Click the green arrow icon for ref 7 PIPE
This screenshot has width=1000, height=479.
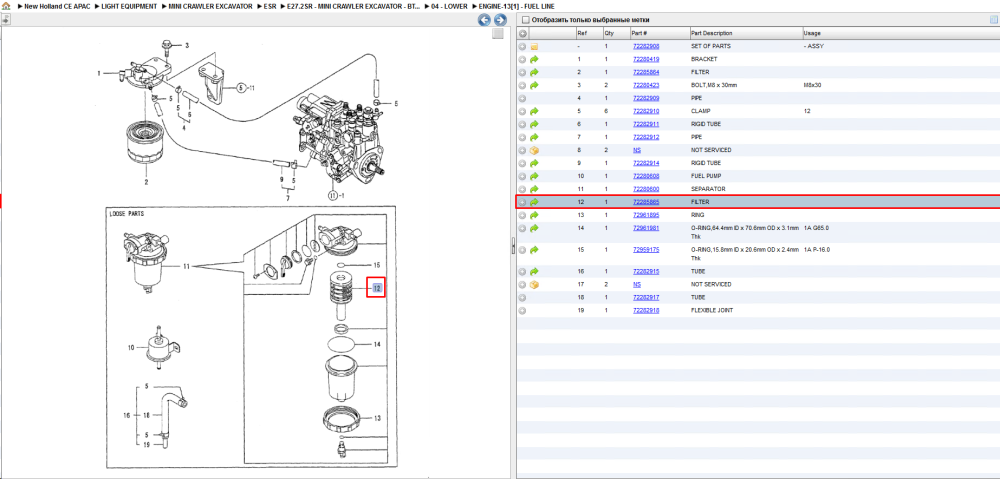coord(534,137)
